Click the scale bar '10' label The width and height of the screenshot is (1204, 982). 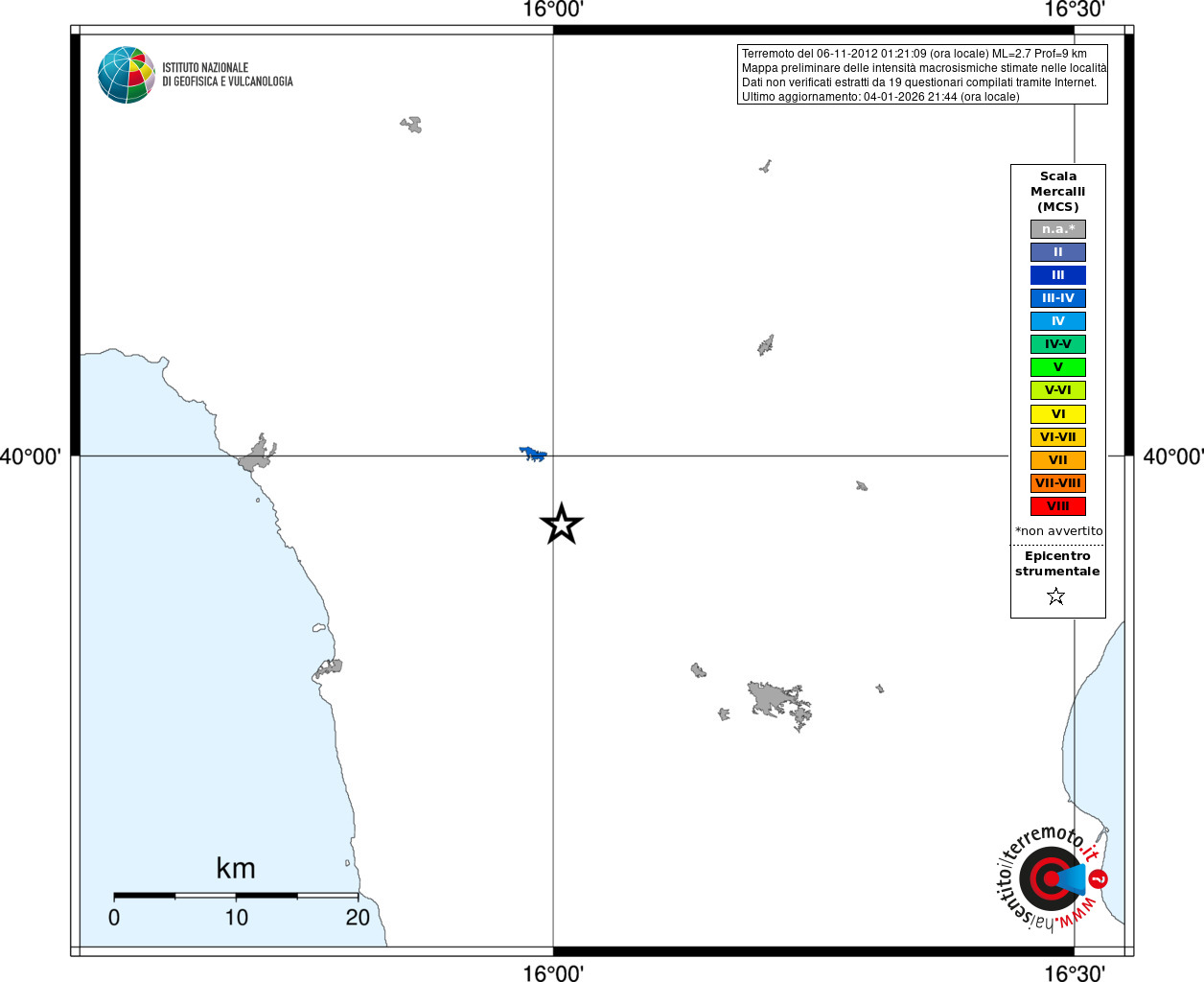click(237, 918)
